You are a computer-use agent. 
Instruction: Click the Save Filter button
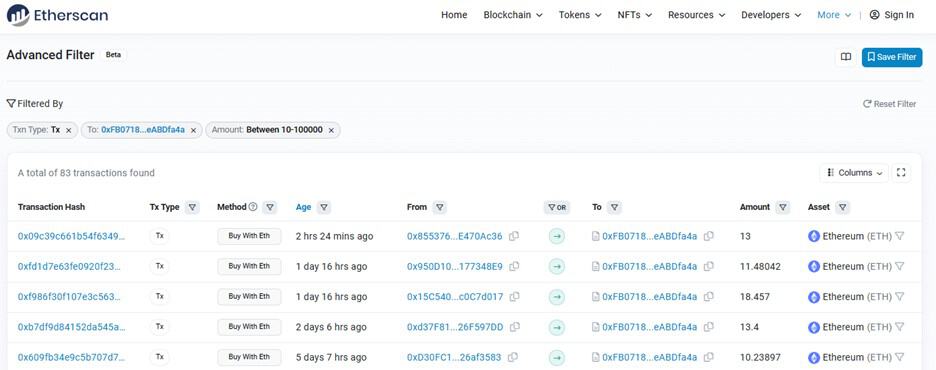coord(892,57)
